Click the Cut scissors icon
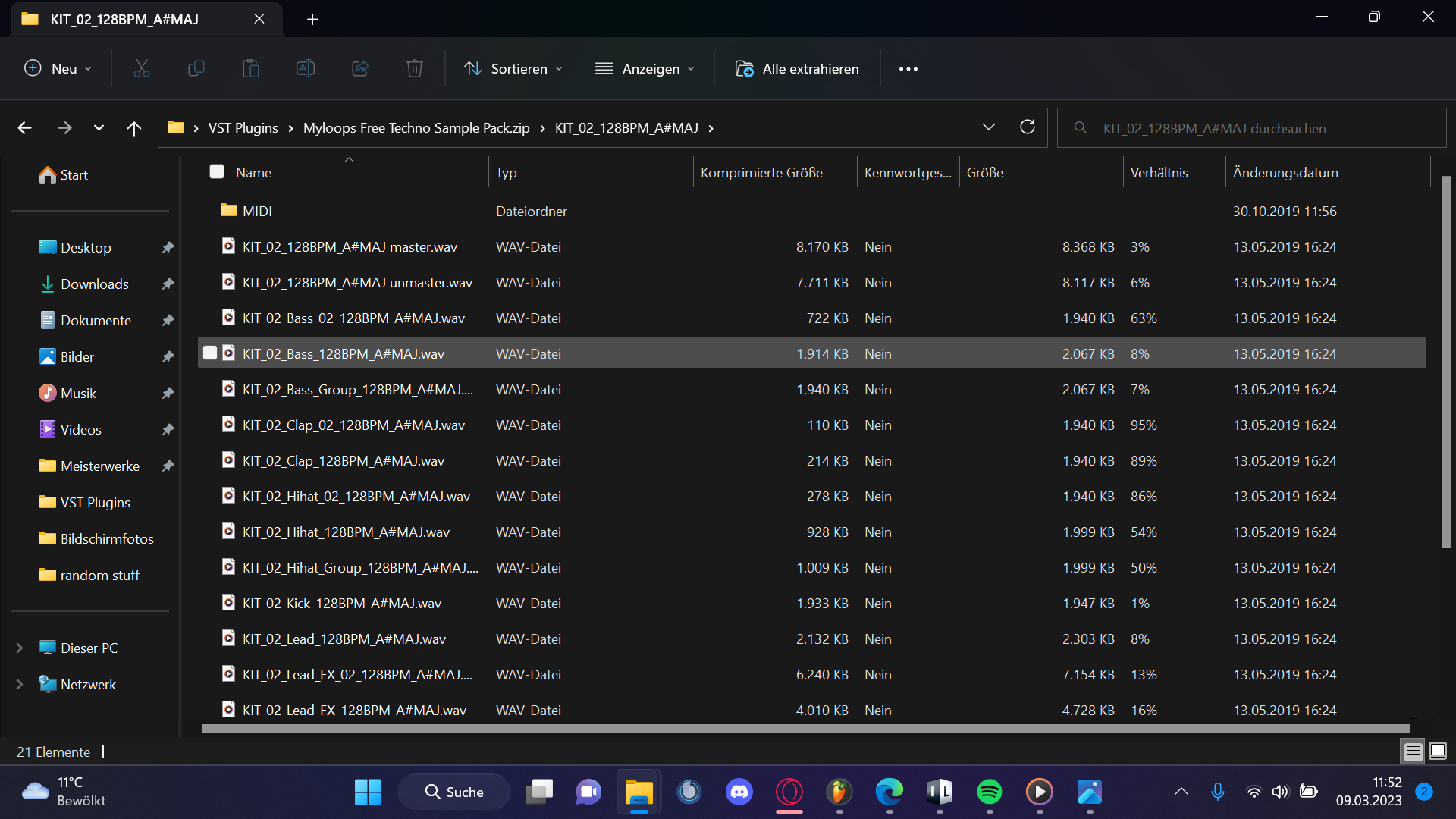This screenshot has width=1456, height=819. coord(142,69)
